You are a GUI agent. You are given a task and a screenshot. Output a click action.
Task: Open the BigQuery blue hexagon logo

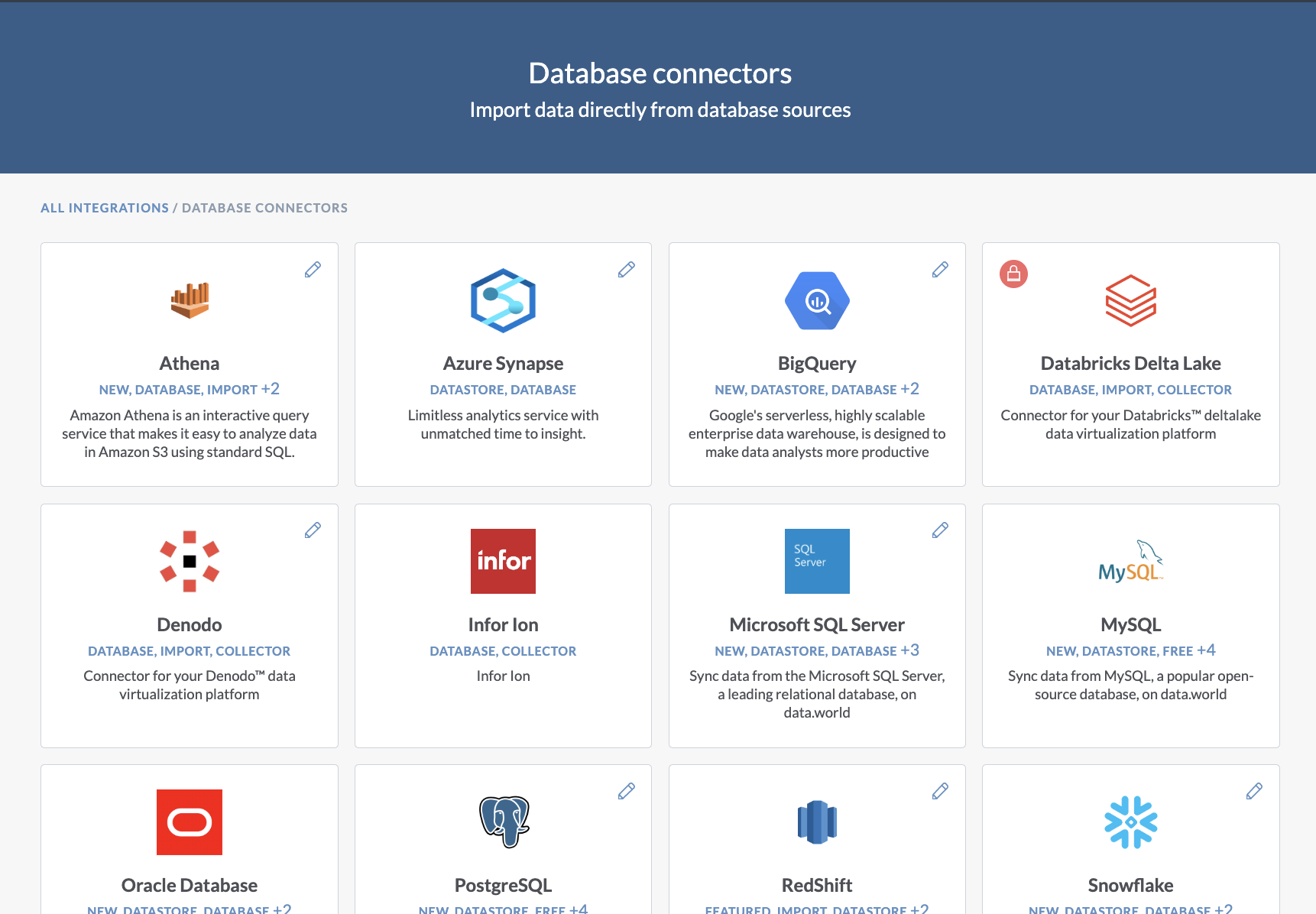coord(817,300)
